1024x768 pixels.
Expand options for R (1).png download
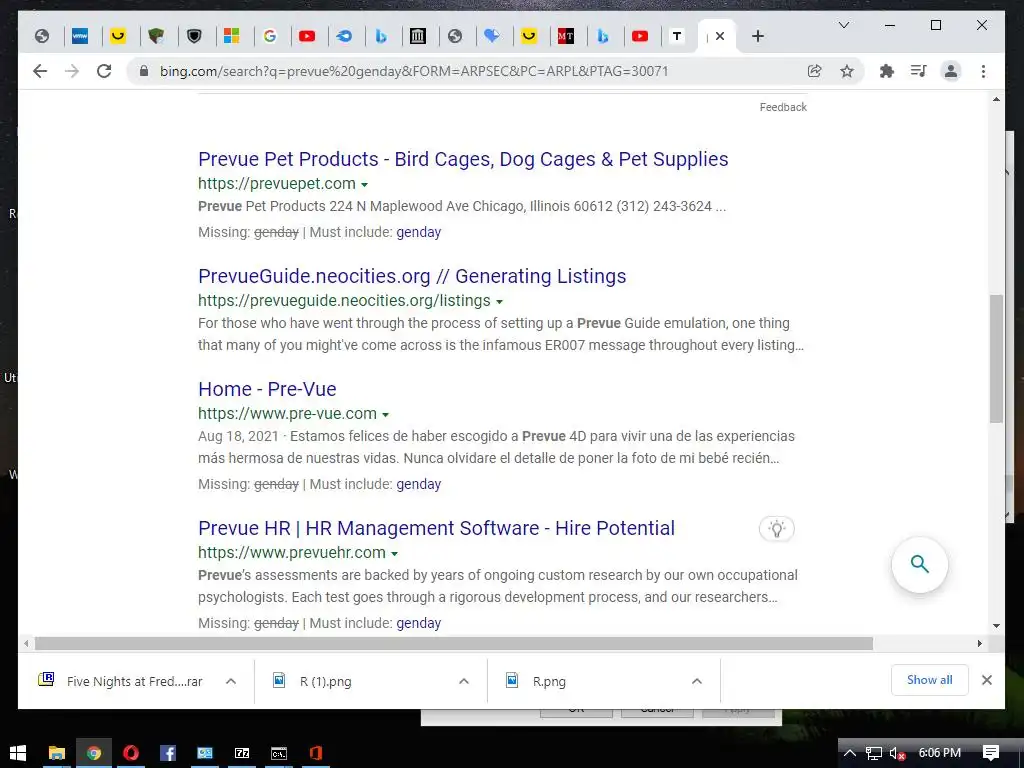point(464,681)
